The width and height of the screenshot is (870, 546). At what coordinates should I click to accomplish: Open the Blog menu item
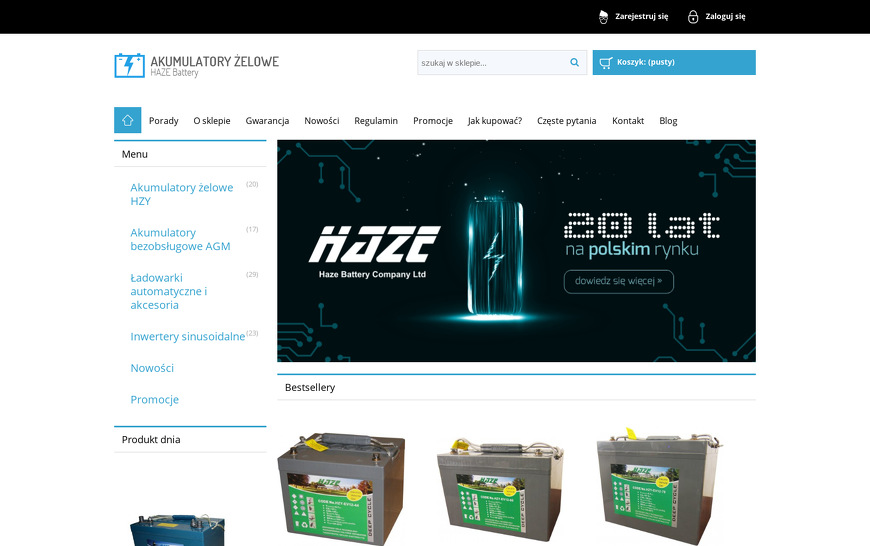click(x=668, y=120)
